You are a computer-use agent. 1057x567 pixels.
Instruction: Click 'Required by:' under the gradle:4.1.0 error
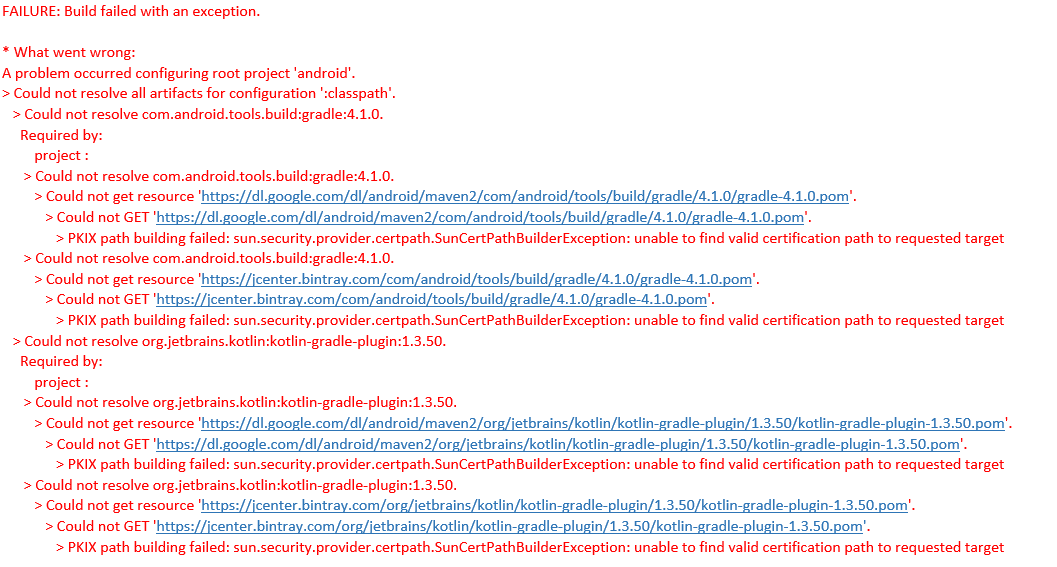pyautogui.click(x=61, y=135)
